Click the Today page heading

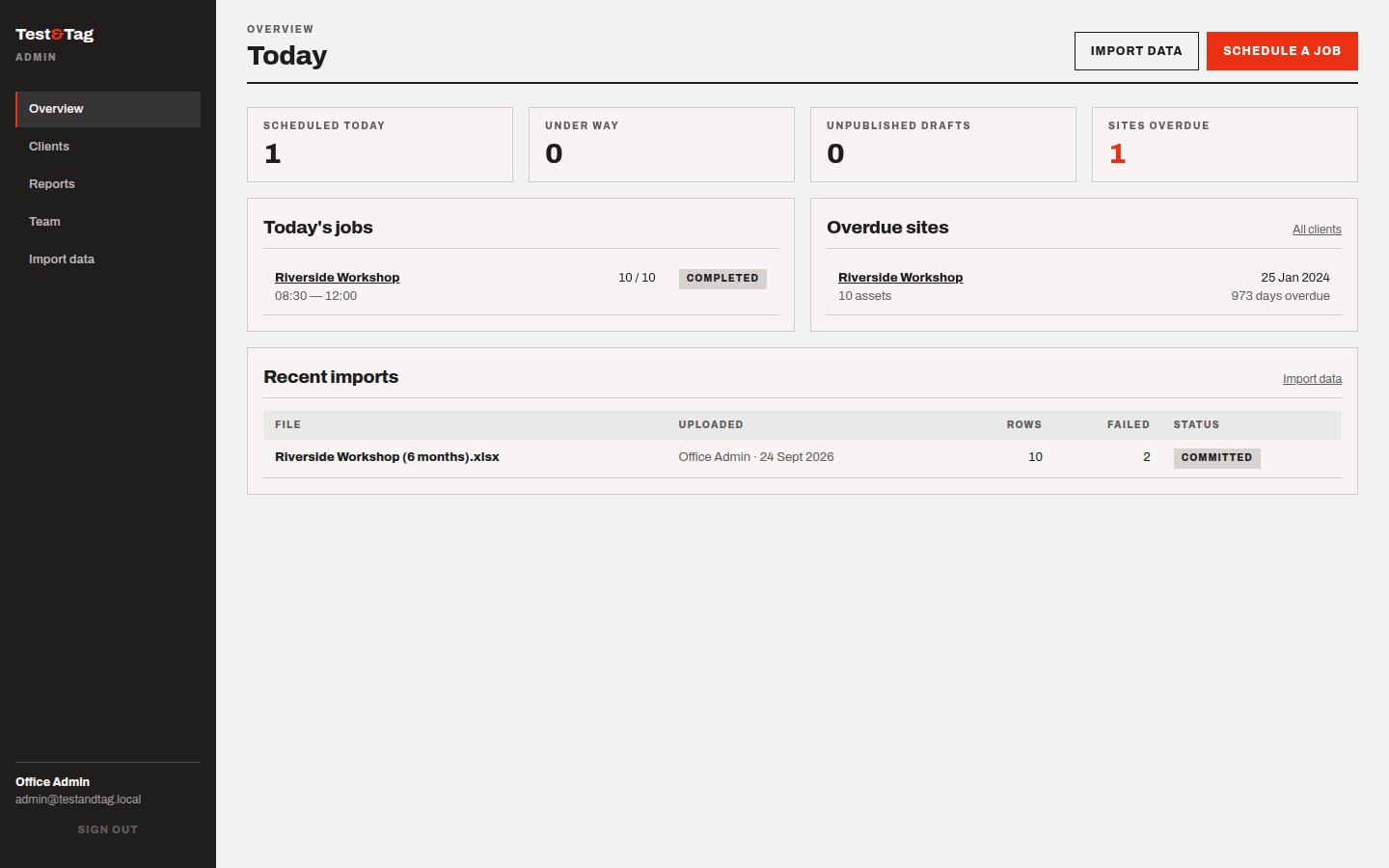click(x=287, y=56)
